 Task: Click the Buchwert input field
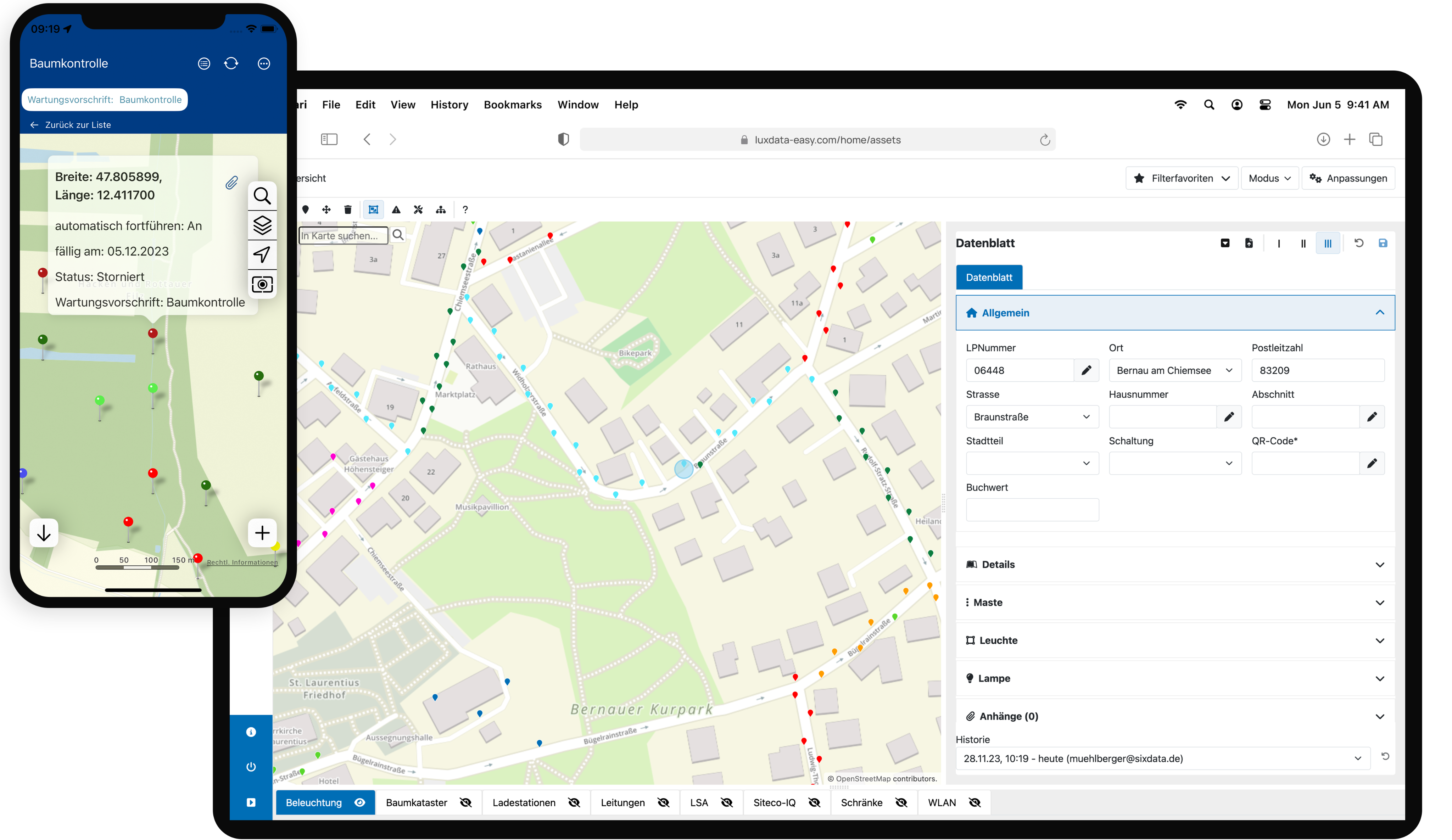coord(1031,510)
